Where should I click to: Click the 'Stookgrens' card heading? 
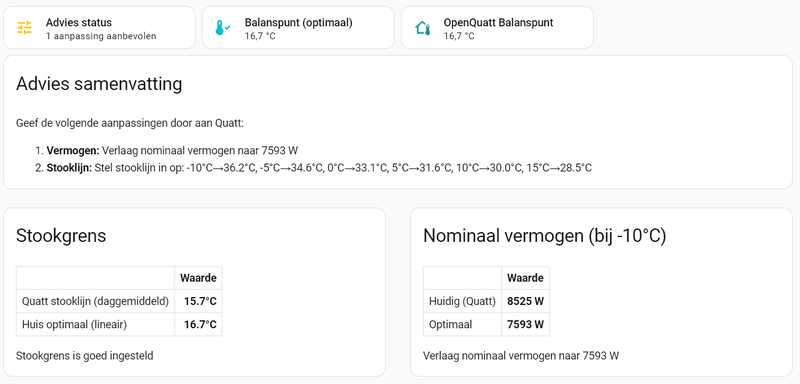point(61,236)
